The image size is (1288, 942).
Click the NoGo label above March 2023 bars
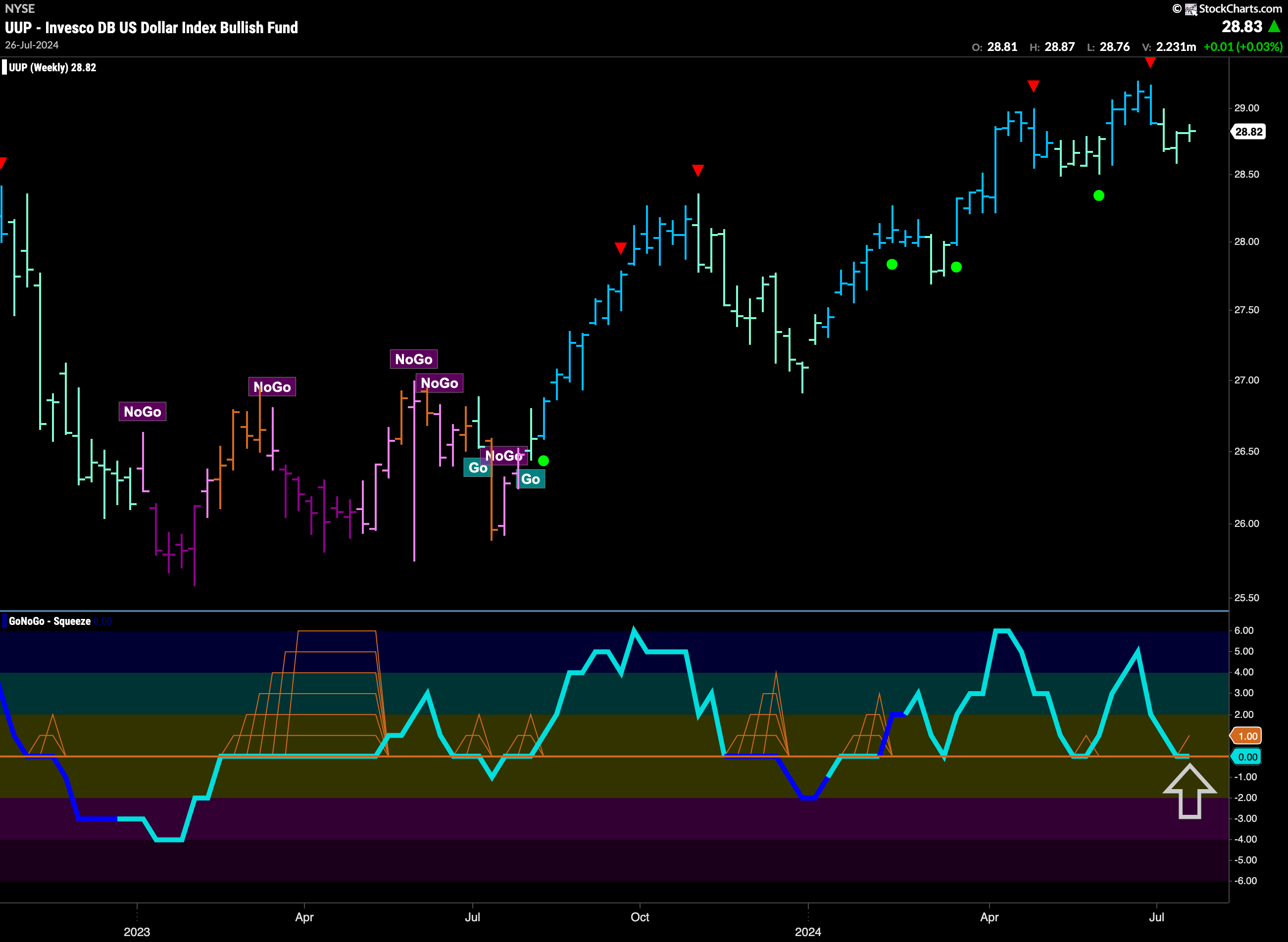point(272,386)
